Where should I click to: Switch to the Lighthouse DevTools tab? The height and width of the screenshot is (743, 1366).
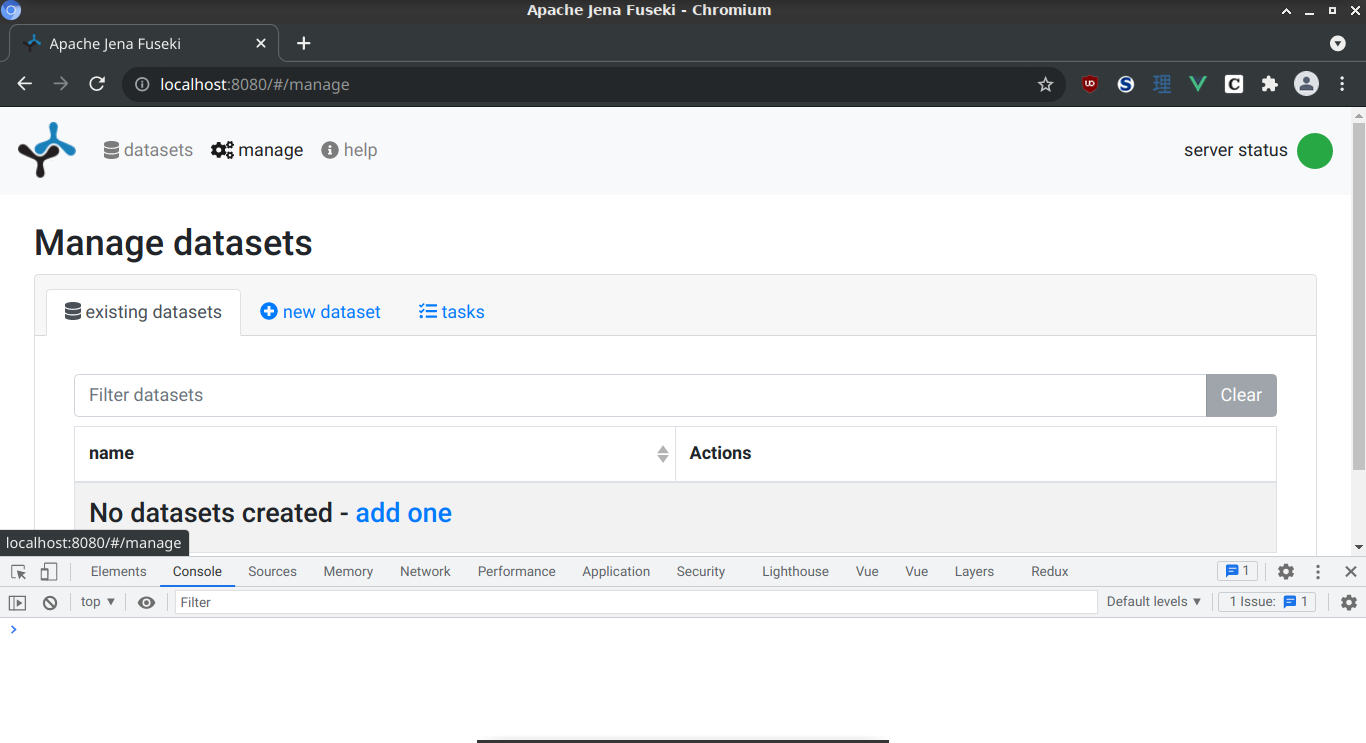point(795,572)
